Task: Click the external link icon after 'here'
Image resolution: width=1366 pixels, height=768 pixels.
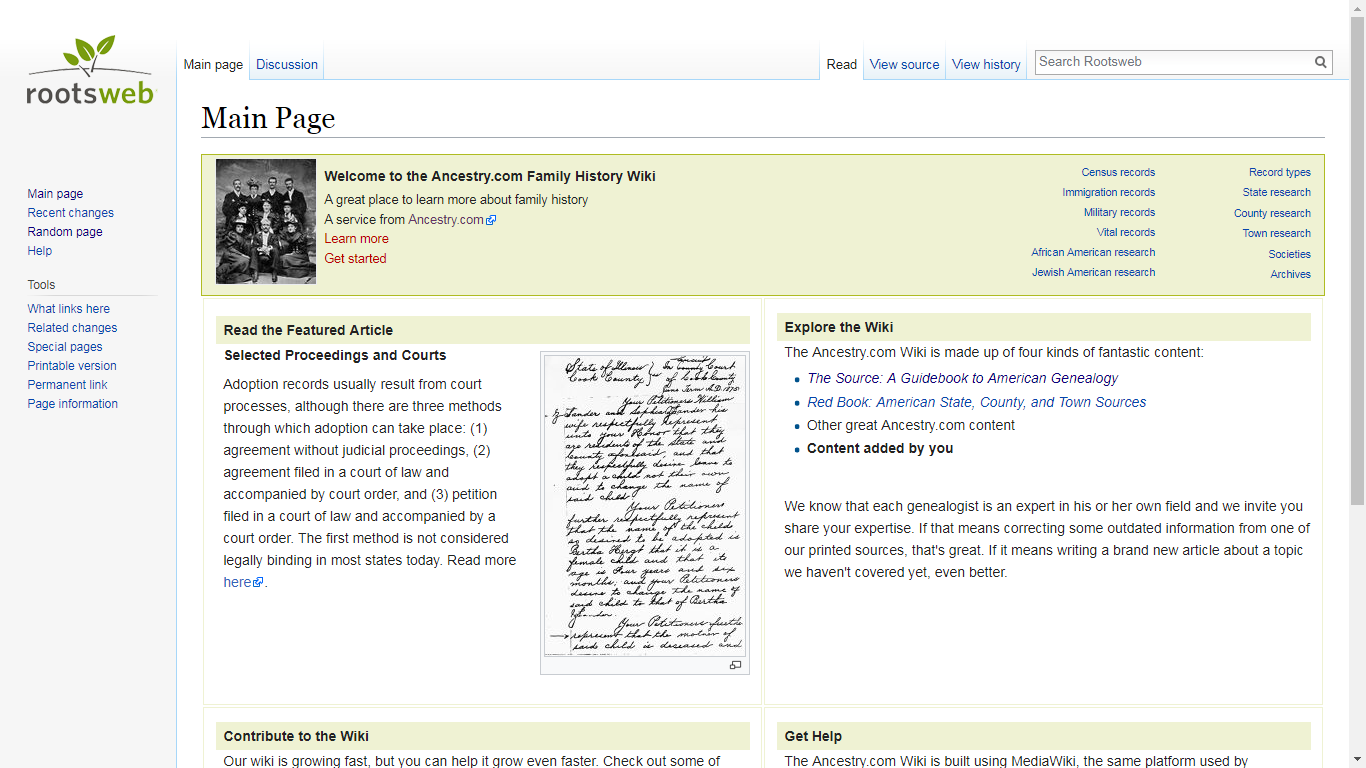Action: [x=259, y=581]
